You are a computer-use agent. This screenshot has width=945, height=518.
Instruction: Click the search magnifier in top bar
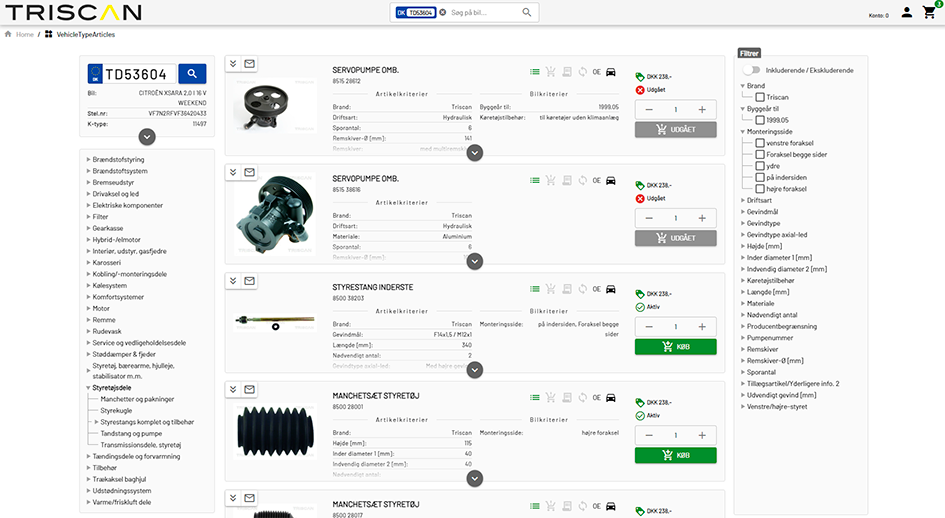click(527, 12)
